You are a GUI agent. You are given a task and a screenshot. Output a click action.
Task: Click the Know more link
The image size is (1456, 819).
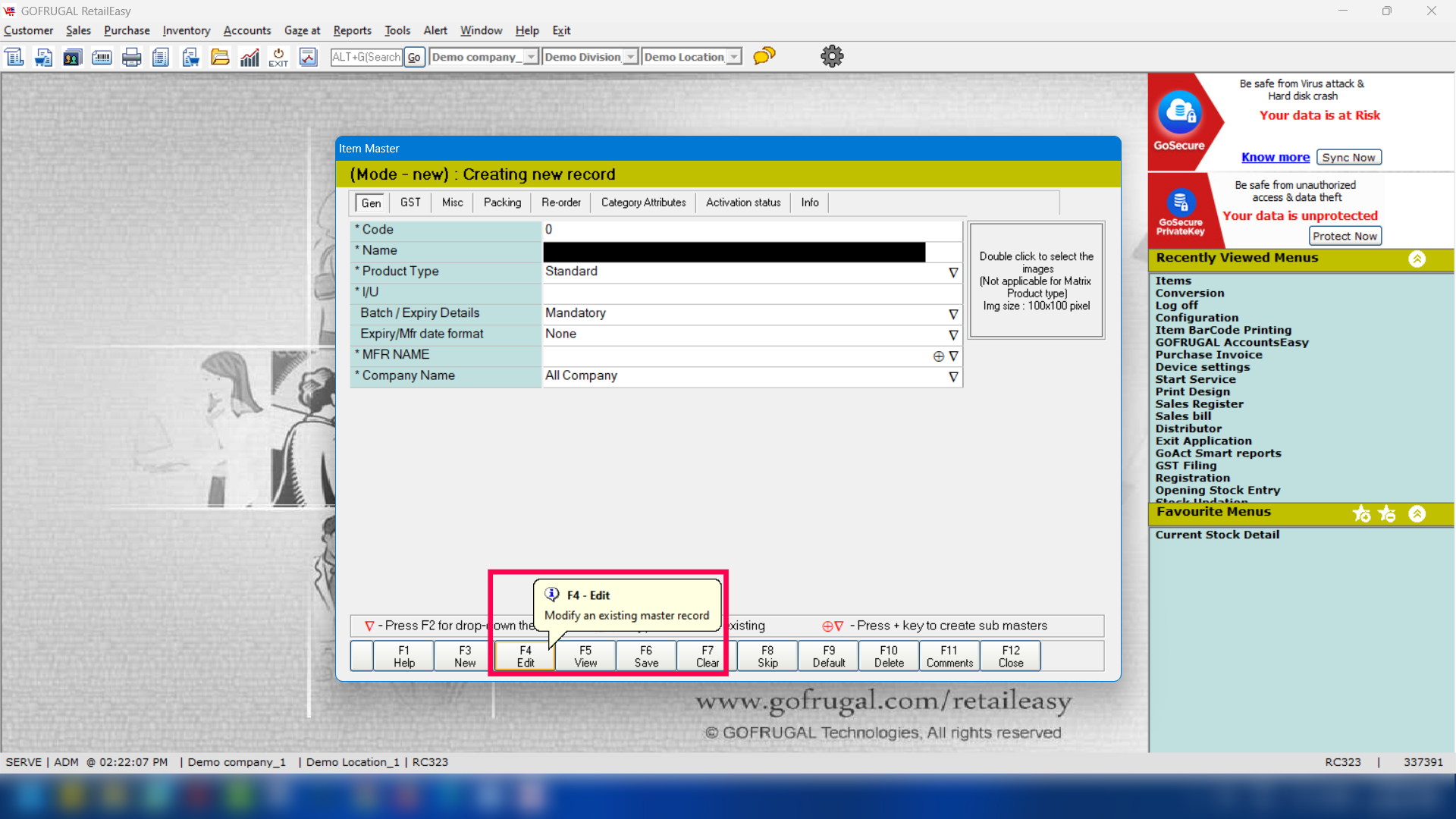[x=1275, y=157]
